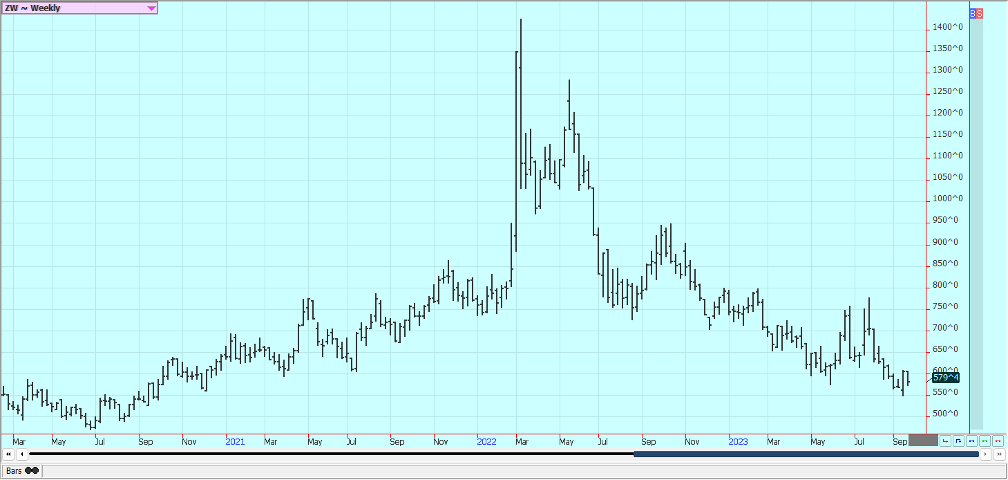Click the Nov label just before 2021
Image resolution: width=1008 pixels, height=480 pixels.
click(189, 442)
